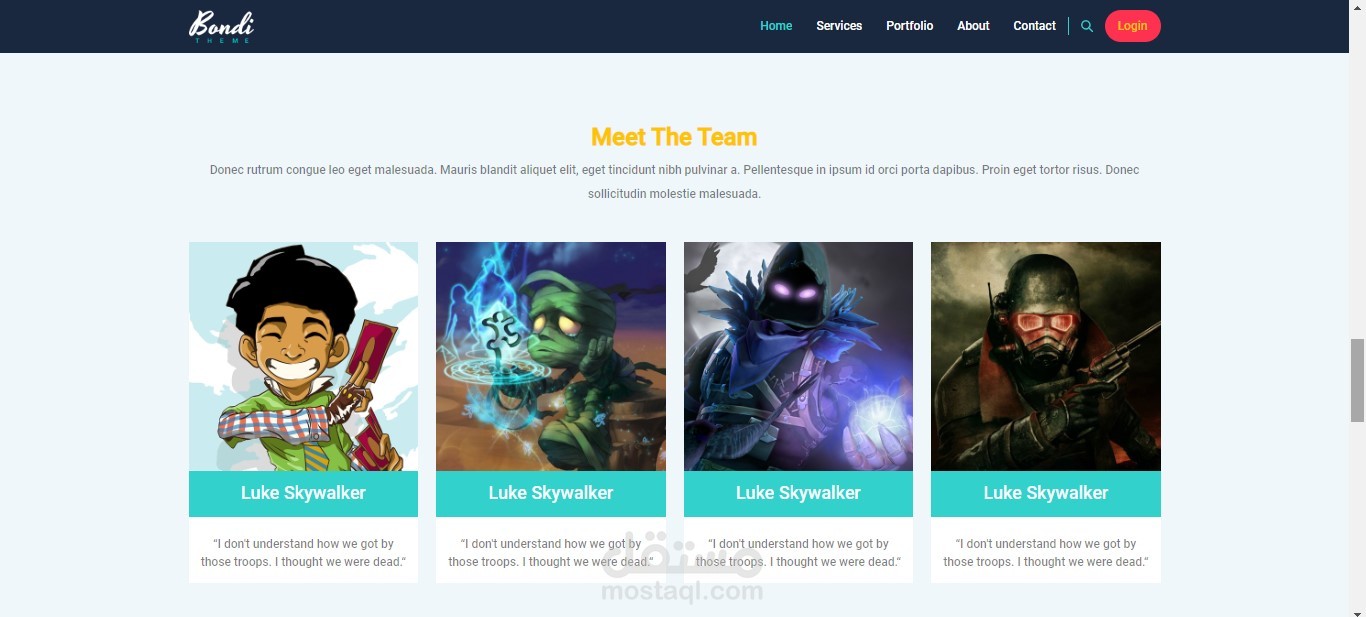Screen dimensions: 1366x617
Task: Open the Home menu item
Action: [x=776, y=26]
